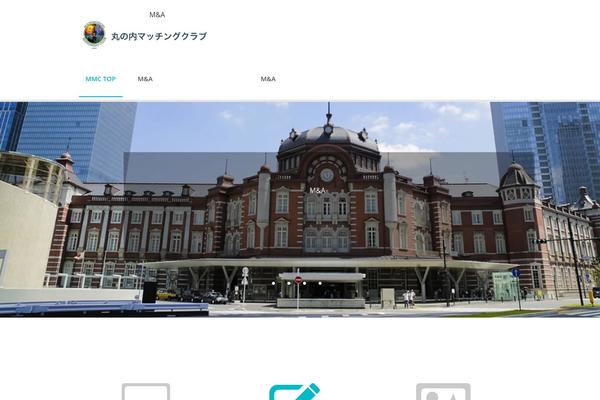
Task: Open the last M&A item in navigation bar
Action: tap(268, 79)
